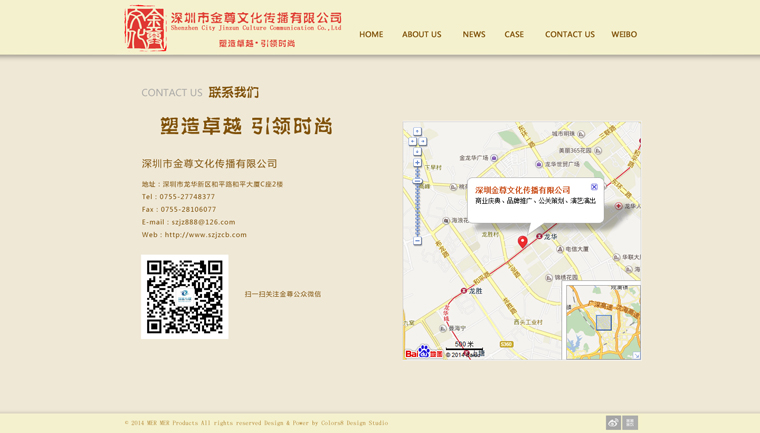Viewport: 760px width, 433px height.
Task: Click the red location pin marker
Action: pos(522,241)
